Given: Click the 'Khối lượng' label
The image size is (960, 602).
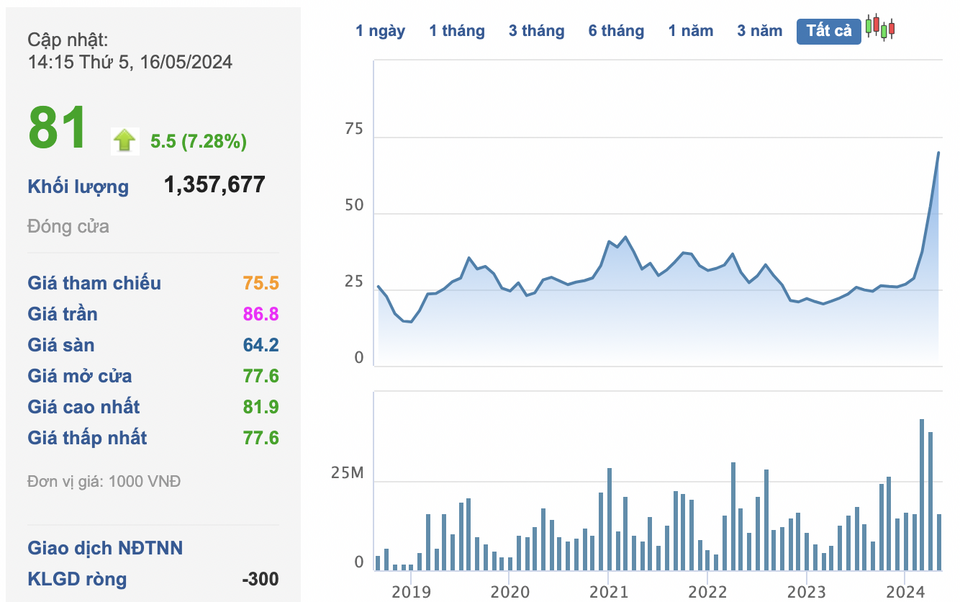Looking at the screenshot, I should pos(78,187).
